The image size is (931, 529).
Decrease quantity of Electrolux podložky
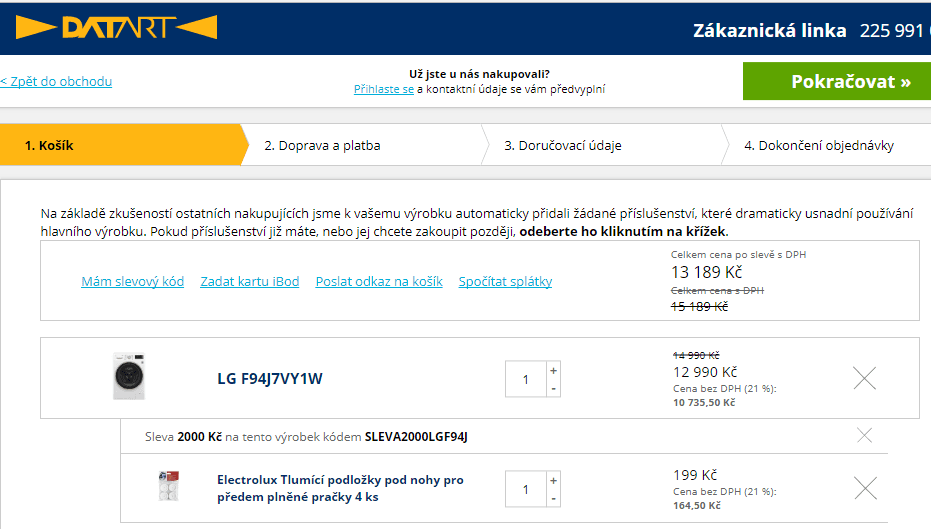[x=553, y=498]
